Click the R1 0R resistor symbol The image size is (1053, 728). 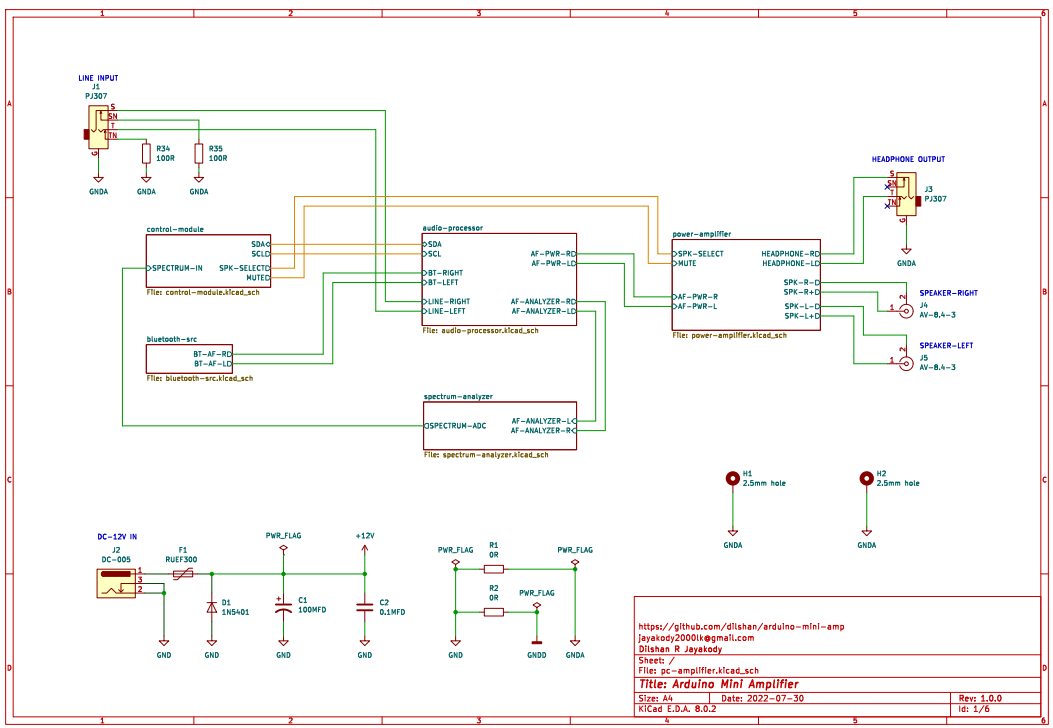tap(493, 568)
